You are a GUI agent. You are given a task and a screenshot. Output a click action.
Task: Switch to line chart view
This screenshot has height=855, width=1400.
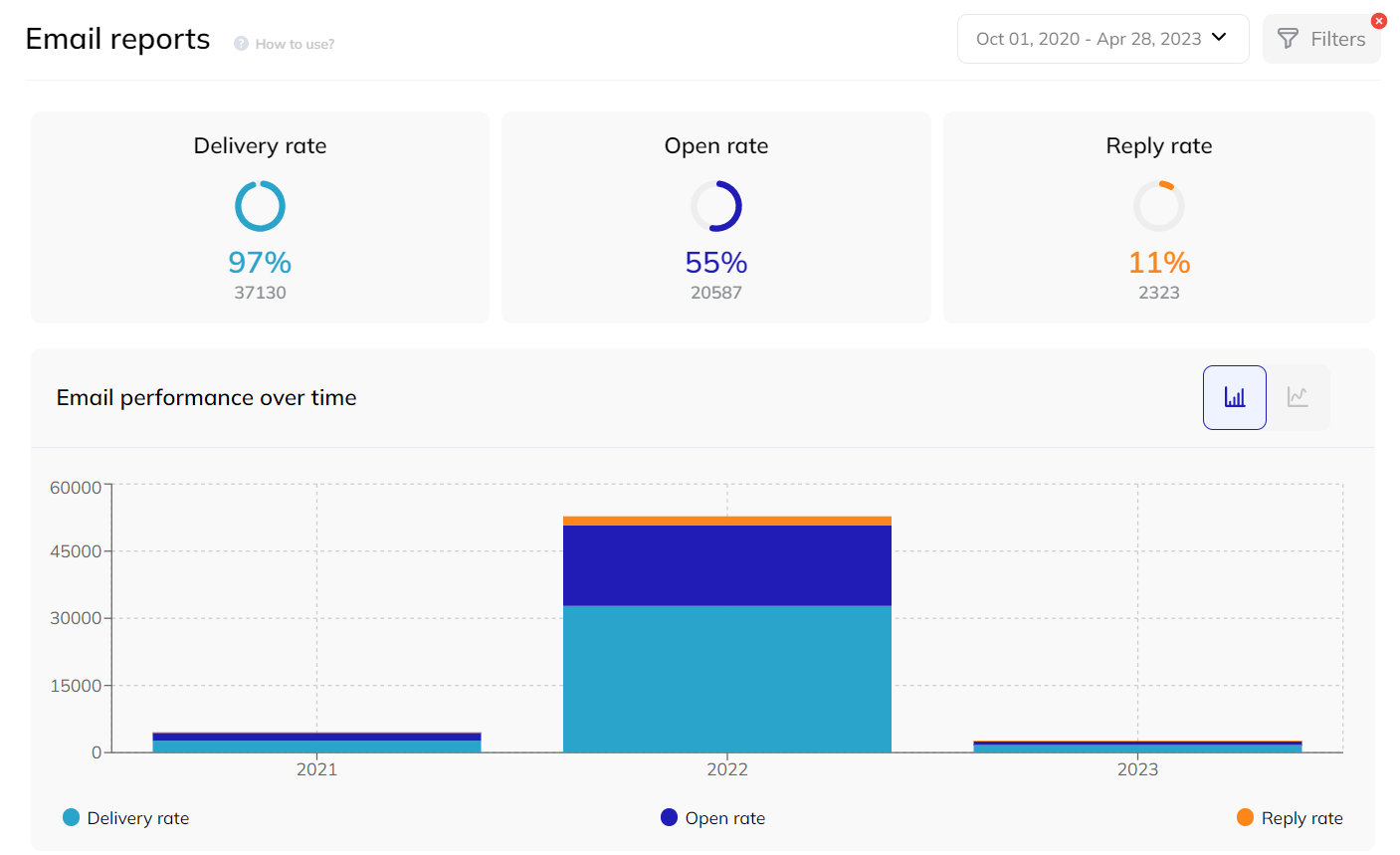click(1298, 397)
